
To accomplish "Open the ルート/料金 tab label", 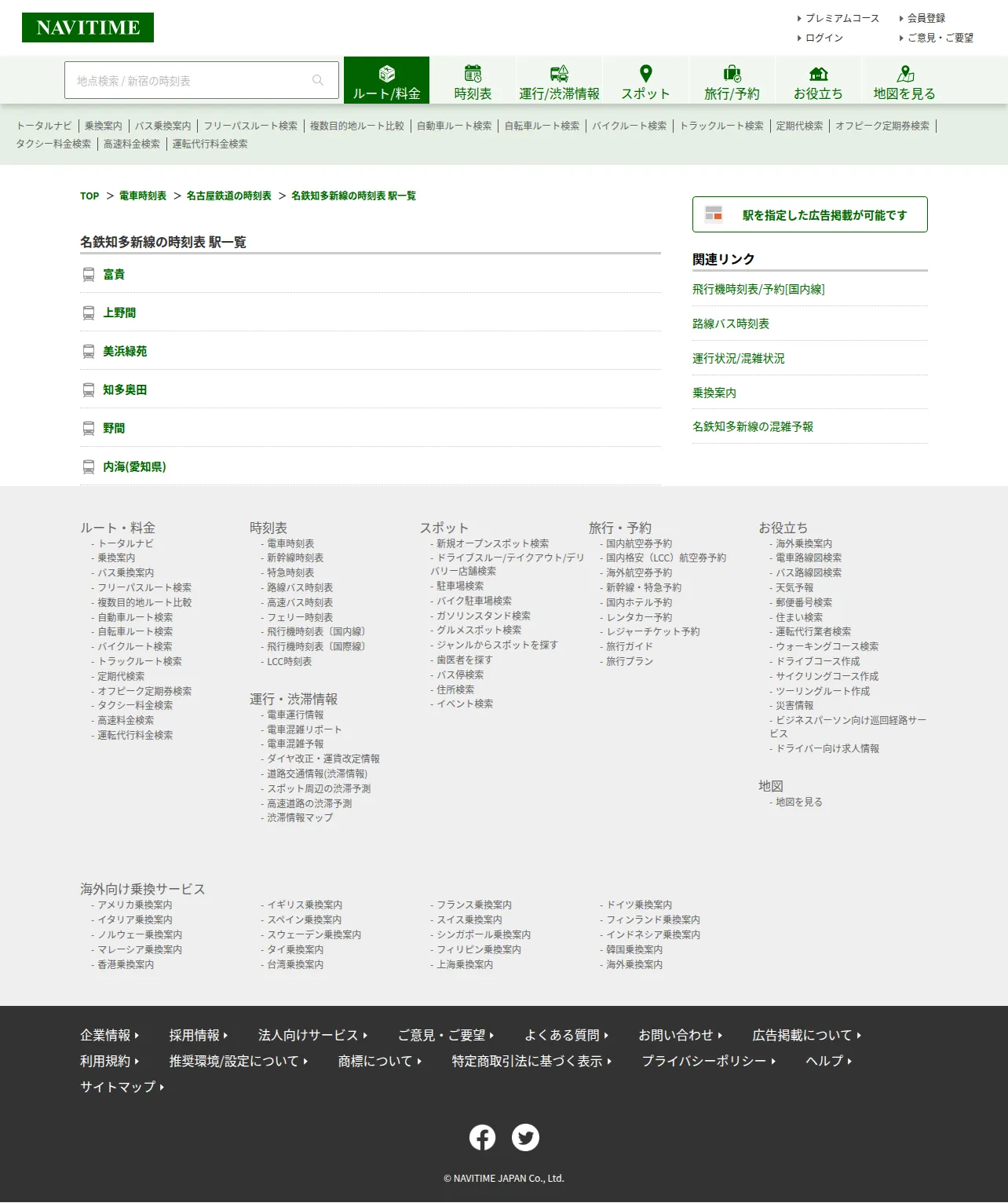I will 387,93.
